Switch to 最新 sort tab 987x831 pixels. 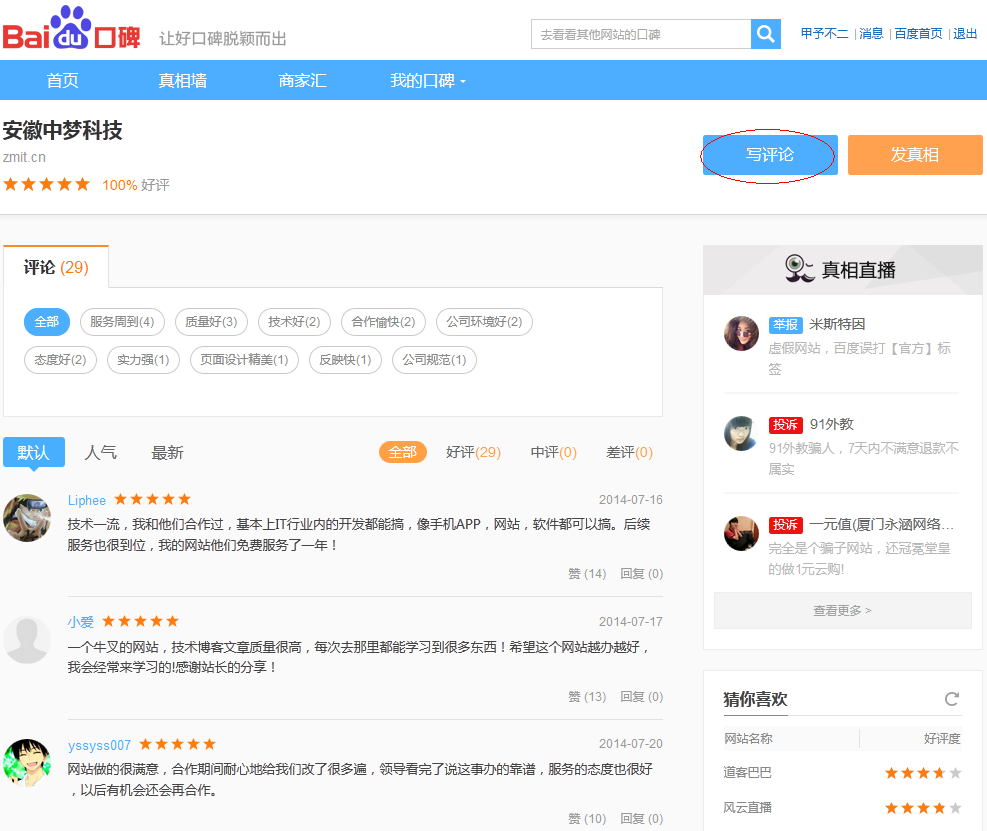tap(167, 452)
